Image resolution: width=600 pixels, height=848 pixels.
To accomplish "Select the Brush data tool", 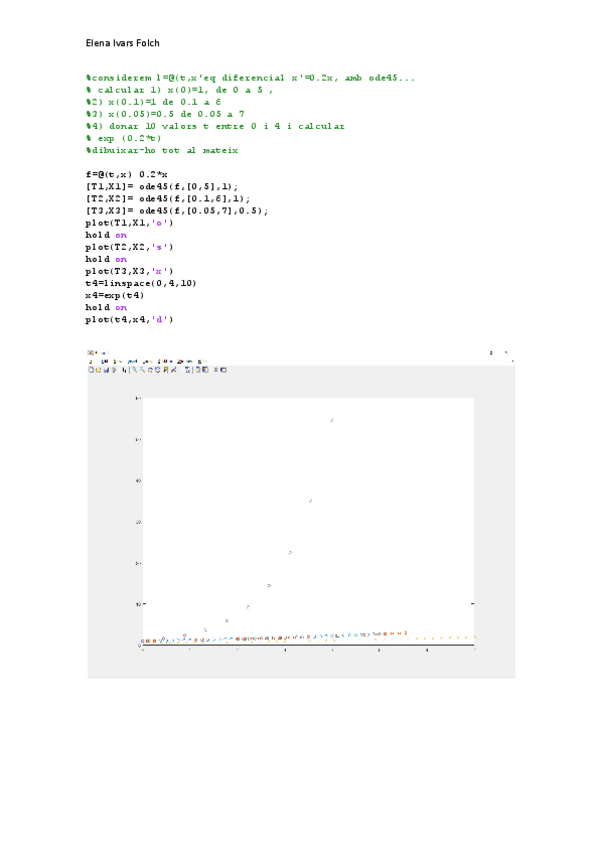I will point(173,370).
